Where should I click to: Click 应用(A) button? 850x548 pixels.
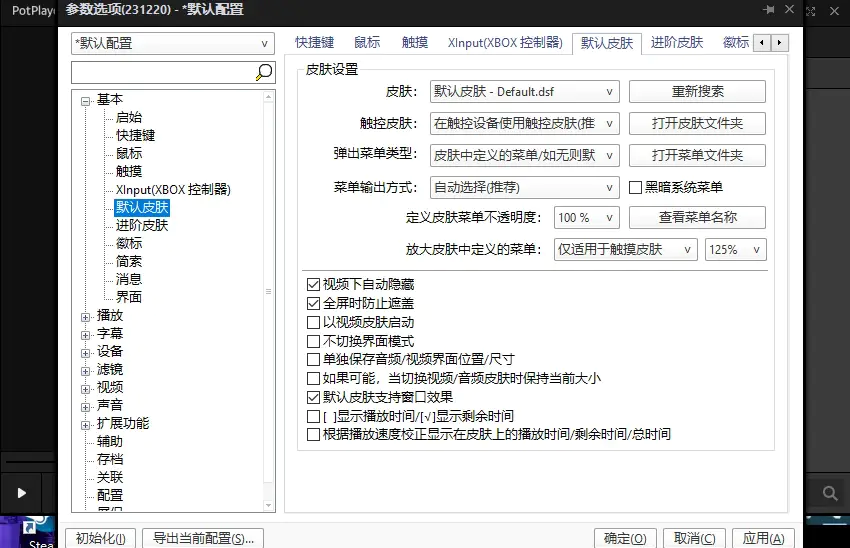click(x=763, y=538)
